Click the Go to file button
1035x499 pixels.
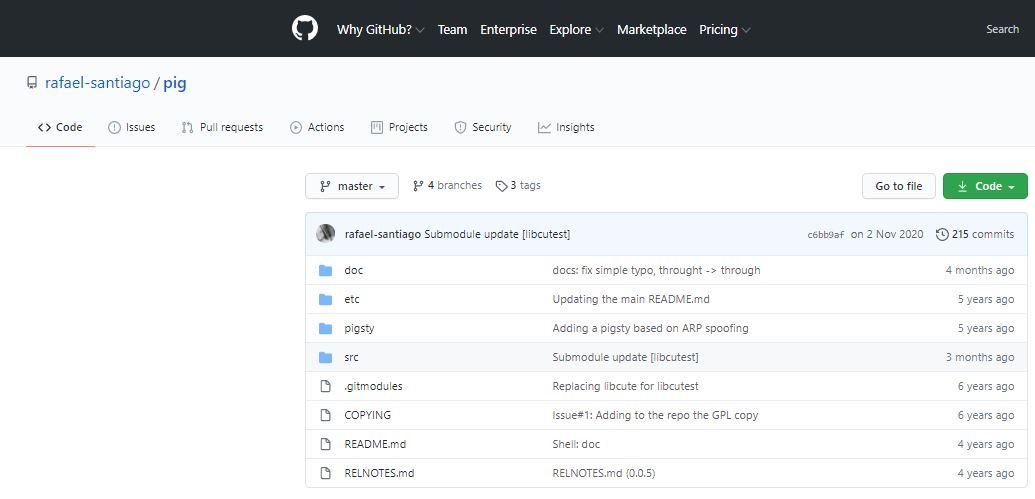point(898,186)
